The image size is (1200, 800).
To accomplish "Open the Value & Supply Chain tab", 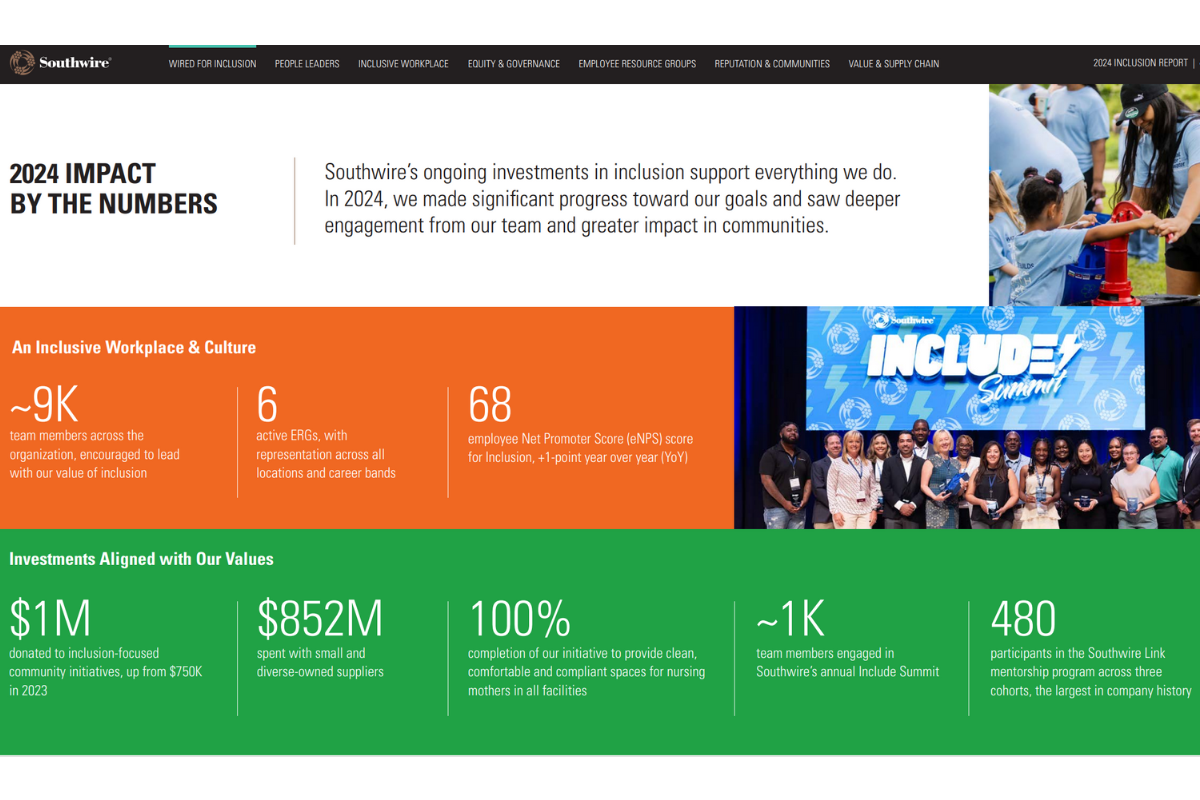I will (x=893, y=64).
